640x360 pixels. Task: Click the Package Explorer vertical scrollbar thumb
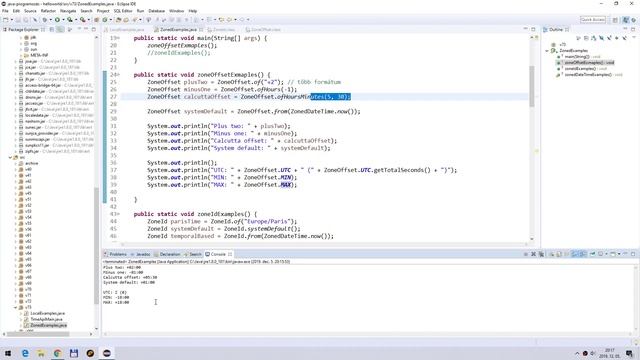pos(97,245)
